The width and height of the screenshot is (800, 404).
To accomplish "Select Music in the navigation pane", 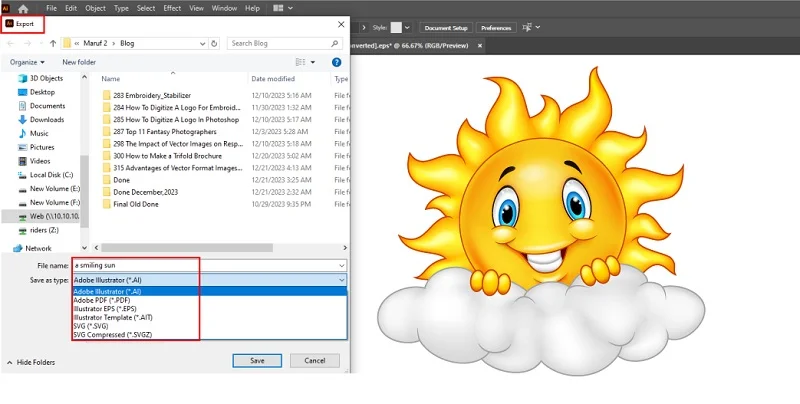I will pos(33,134).
